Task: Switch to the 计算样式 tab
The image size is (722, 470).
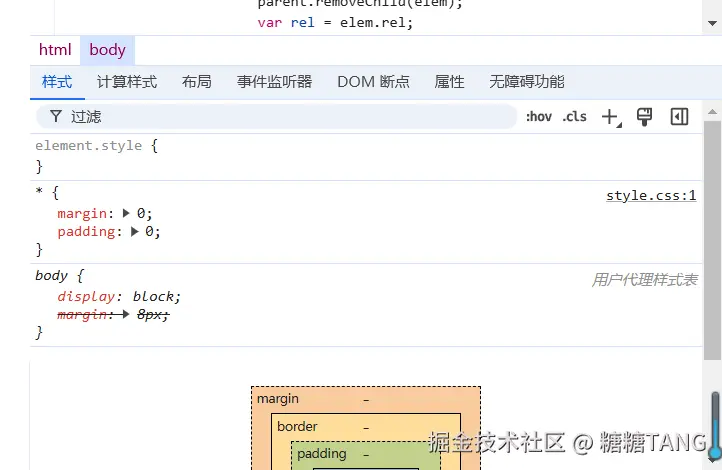Action: 127,82
